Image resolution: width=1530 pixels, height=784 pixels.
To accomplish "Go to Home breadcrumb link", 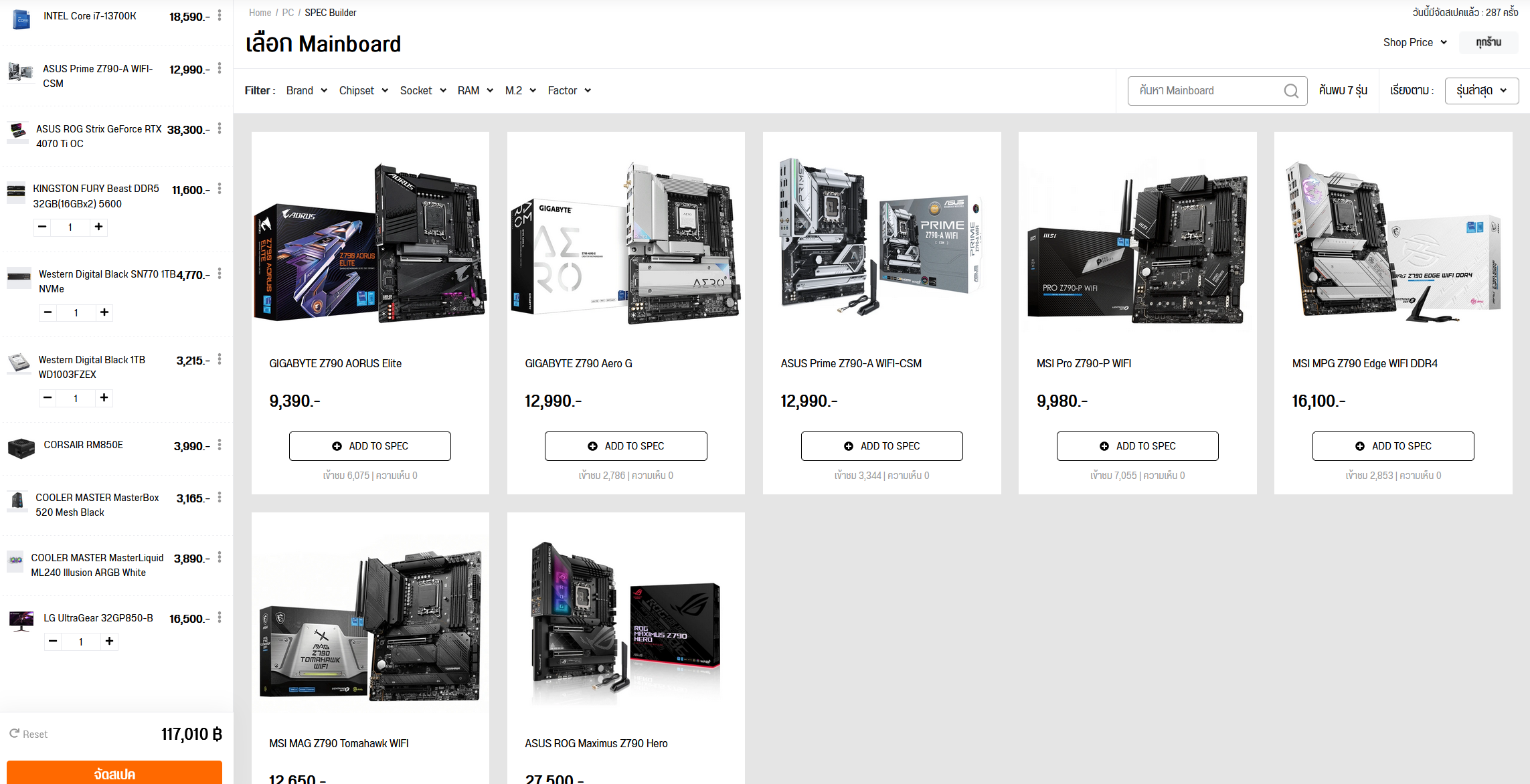I will [x=260, y=13].
